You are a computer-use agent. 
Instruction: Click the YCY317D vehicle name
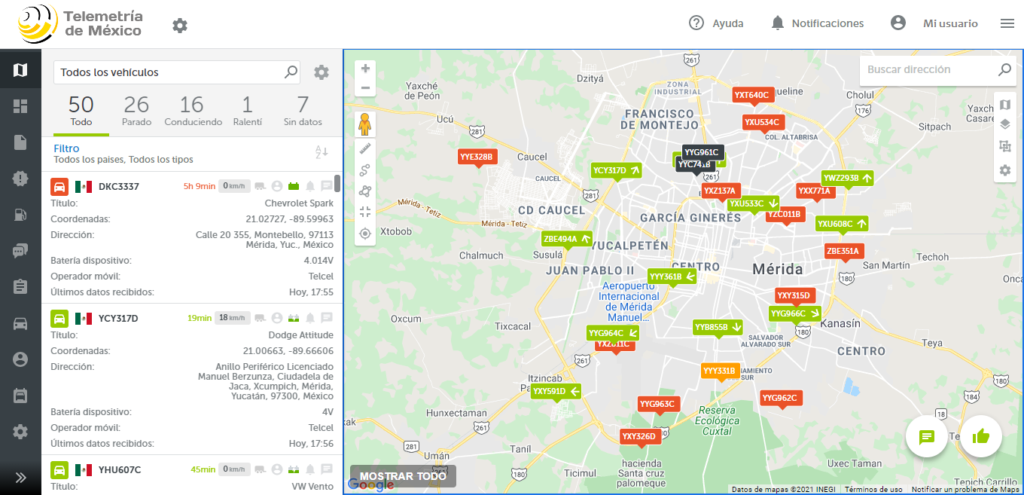click(118, 319)
